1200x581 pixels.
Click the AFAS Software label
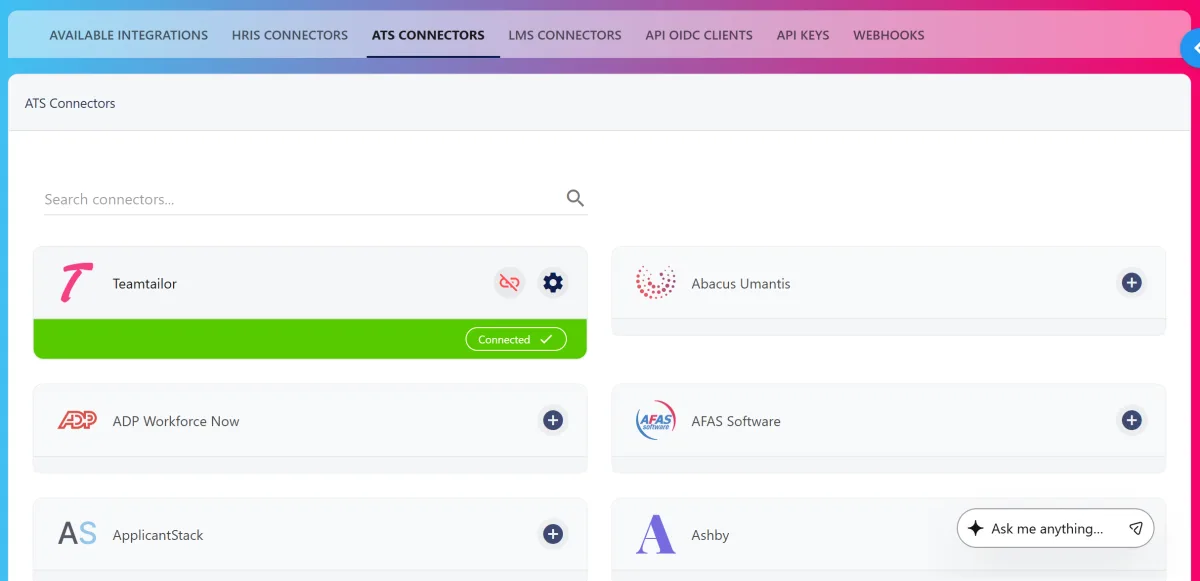[736, 421]
